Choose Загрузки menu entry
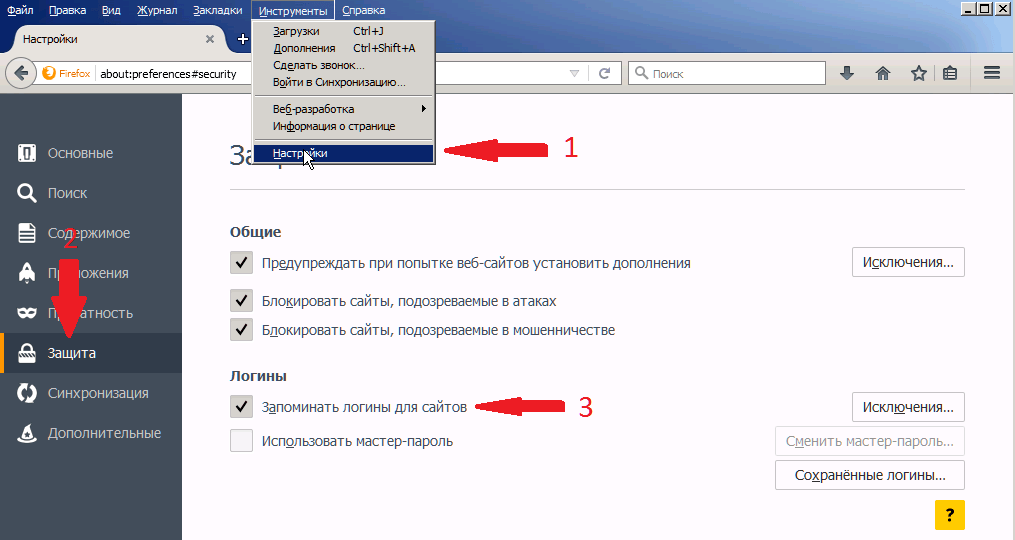The height and width of the screenshot is (540, 1015). pyautogui.click(x=296, y=32)
